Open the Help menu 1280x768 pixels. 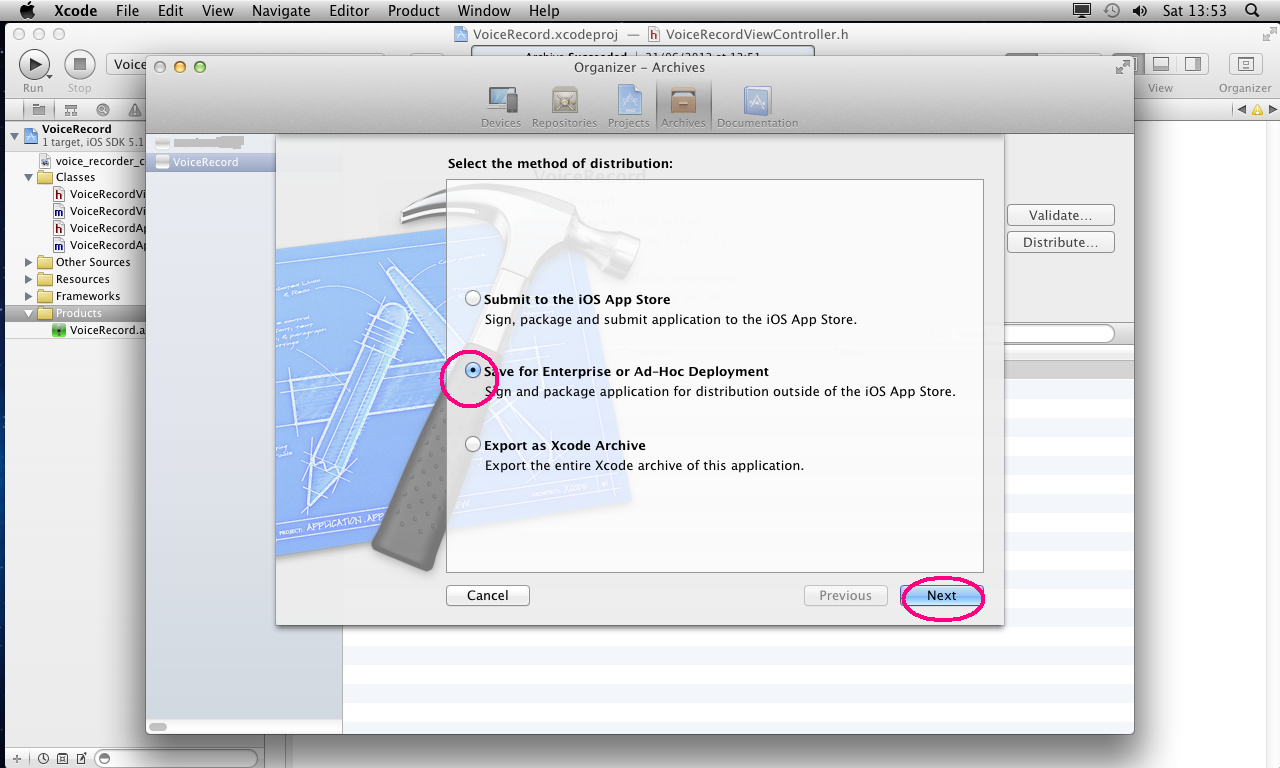544,11
